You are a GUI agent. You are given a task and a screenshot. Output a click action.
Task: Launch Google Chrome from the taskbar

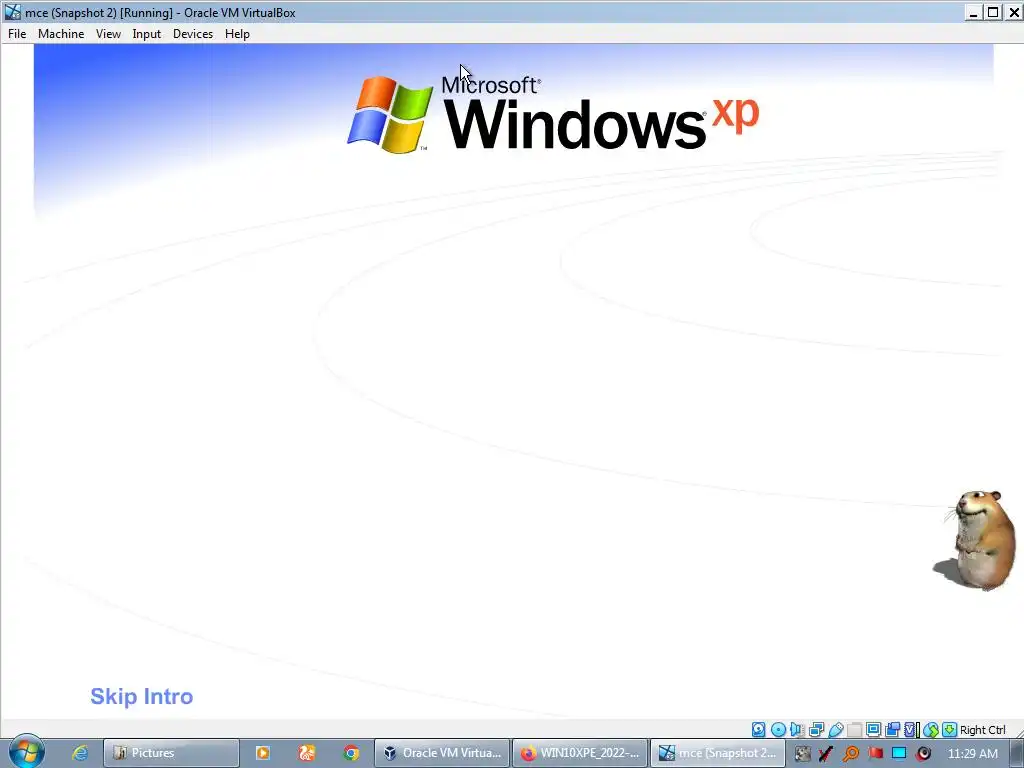[351, 753]
